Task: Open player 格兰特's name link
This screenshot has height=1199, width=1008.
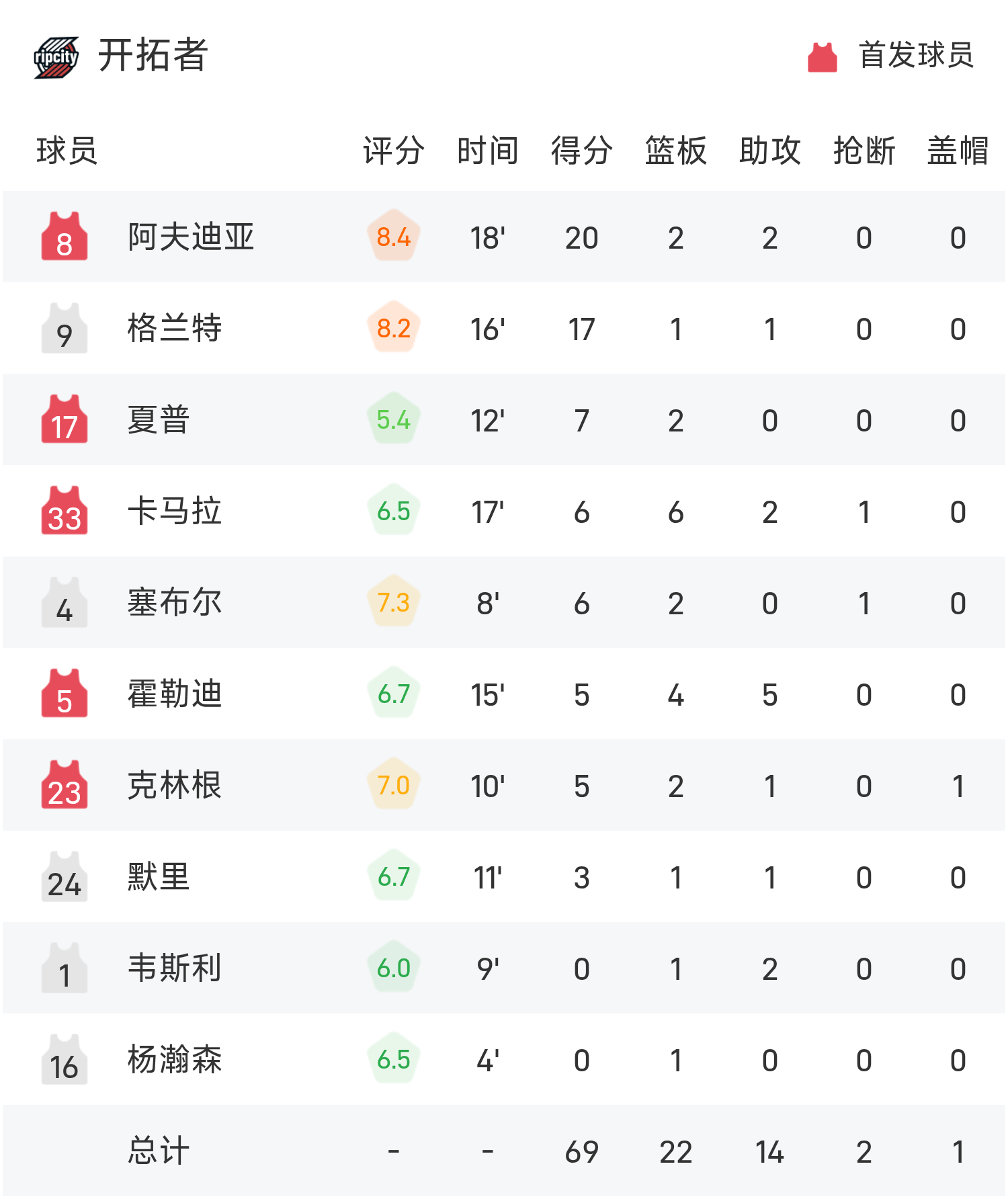Action: [x=175, y=329]
